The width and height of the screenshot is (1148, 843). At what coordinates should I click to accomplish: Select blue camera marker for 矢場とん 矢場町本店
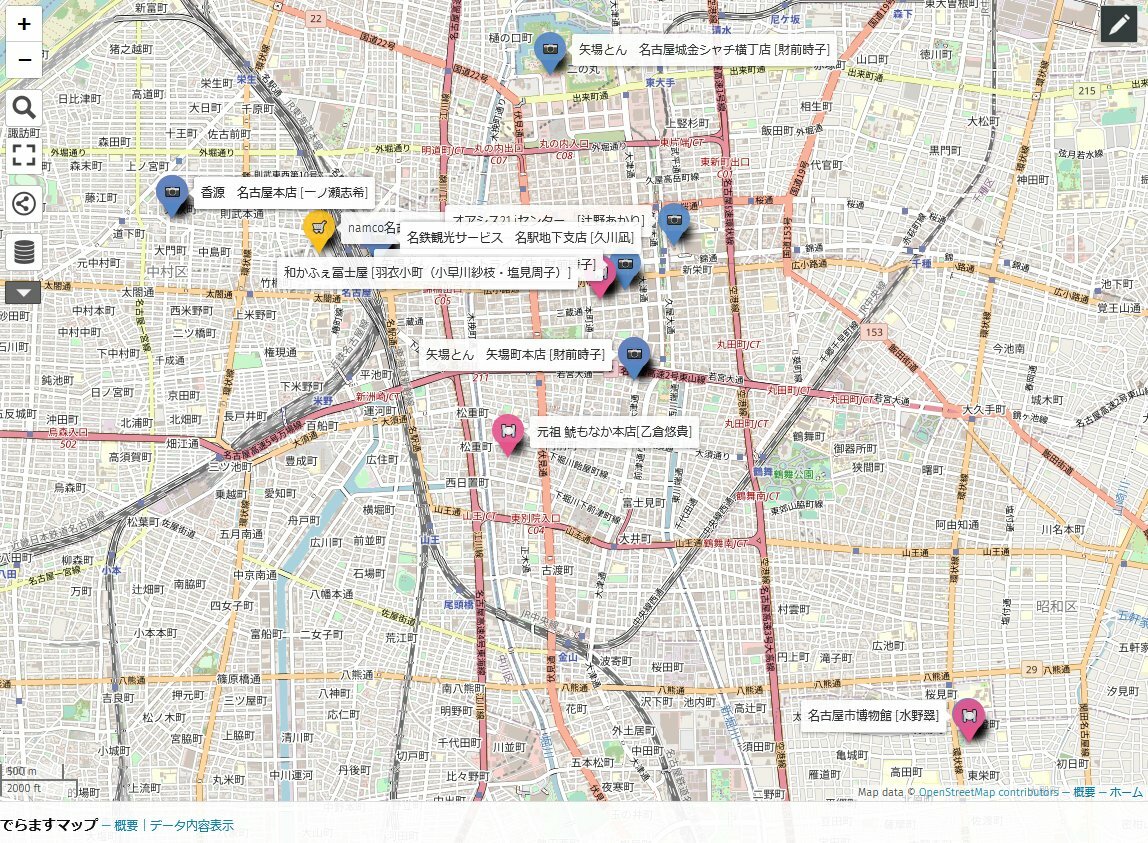pyautogui.click(x=634, y=357)
